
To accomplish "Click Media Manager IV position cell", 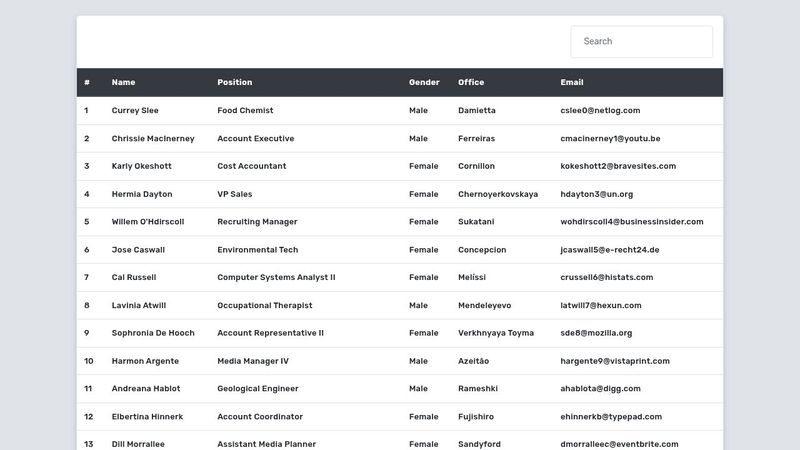I will (x=253, y=361).
